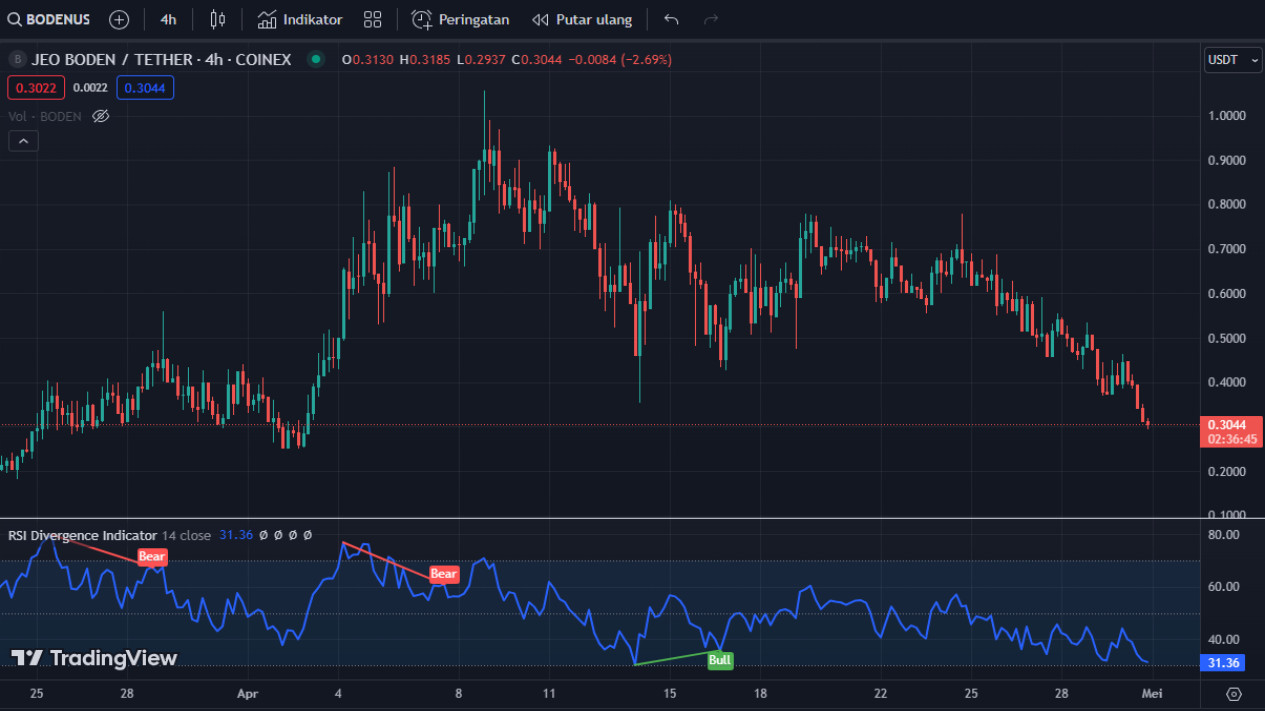1265x711 pixels.
Task: Click the Mei date label on time axis
Action: click(1153, 693)
